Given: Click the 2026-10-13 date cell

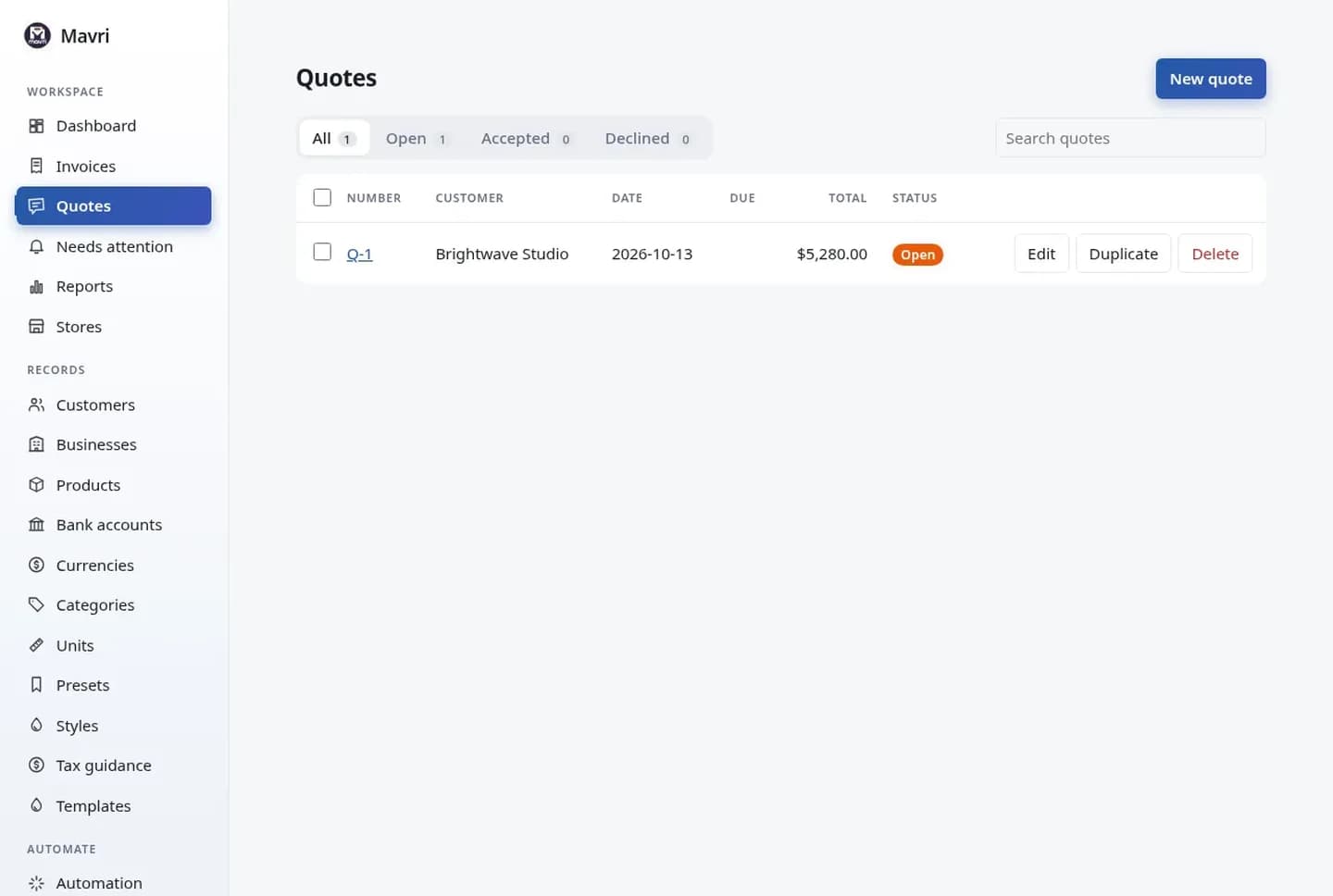Looking at the screenshot, I should pos(652,254).
